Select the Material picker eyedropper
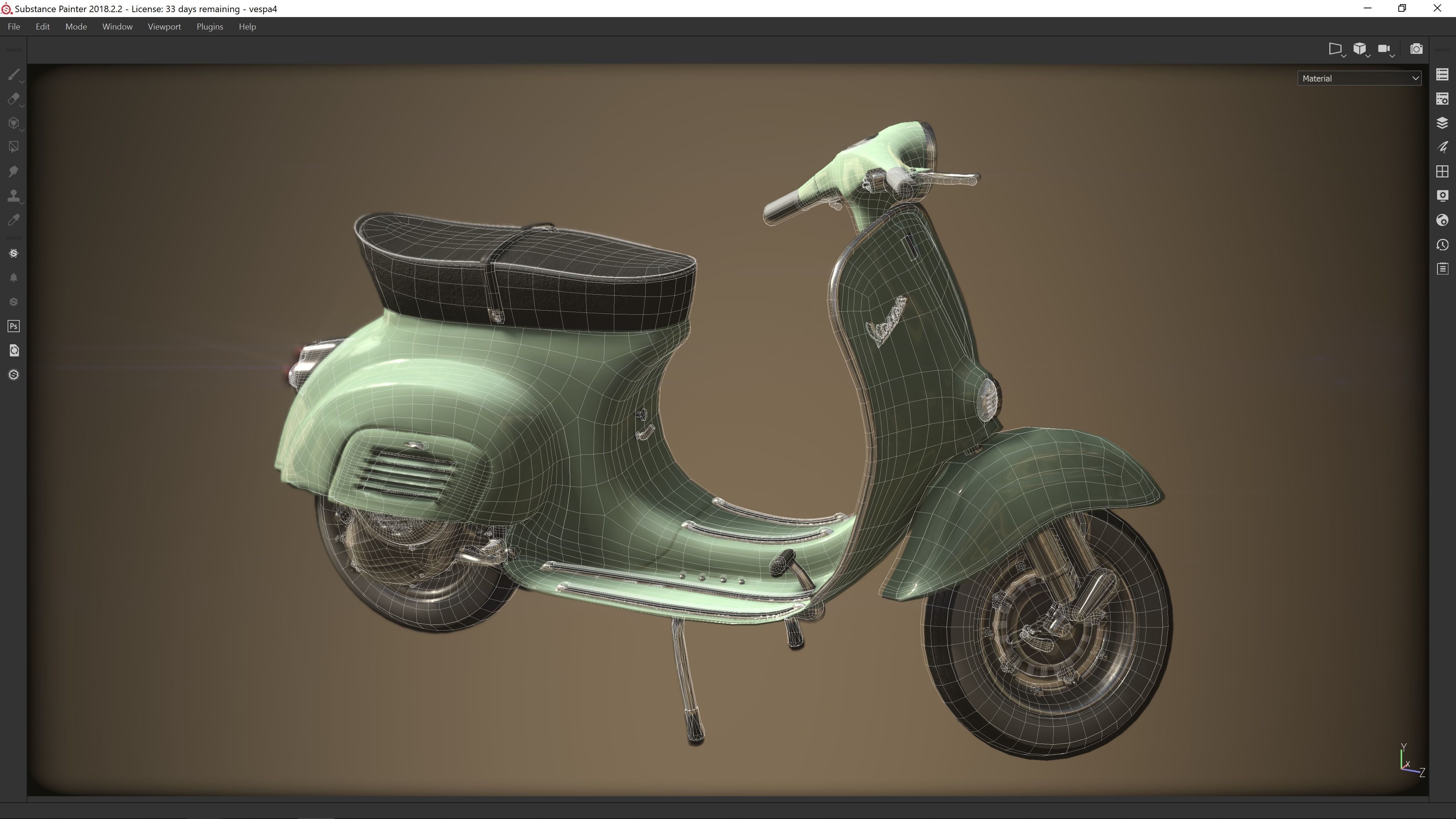1456x819 pixels. [14, 220]
